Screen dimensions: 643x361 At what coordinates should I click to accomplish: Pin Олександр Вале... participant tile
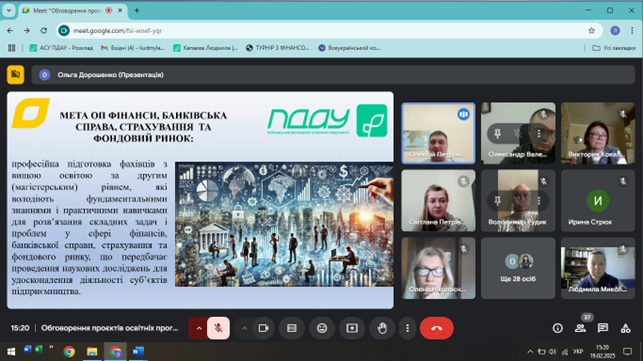497,133
